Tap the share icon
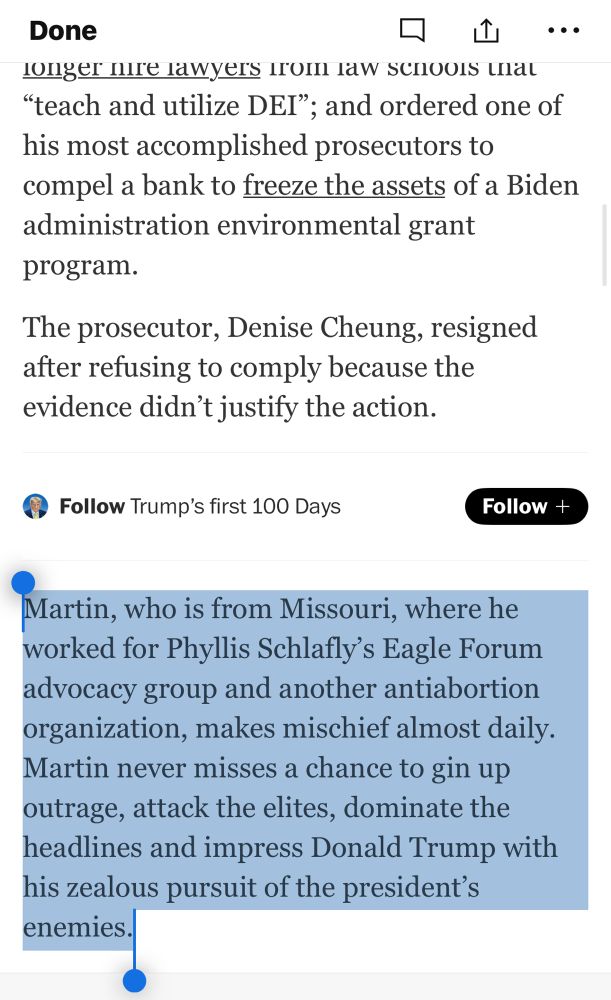Image resolution: width=611 pixels, height=1000 pixels. (x=486, y=29)
